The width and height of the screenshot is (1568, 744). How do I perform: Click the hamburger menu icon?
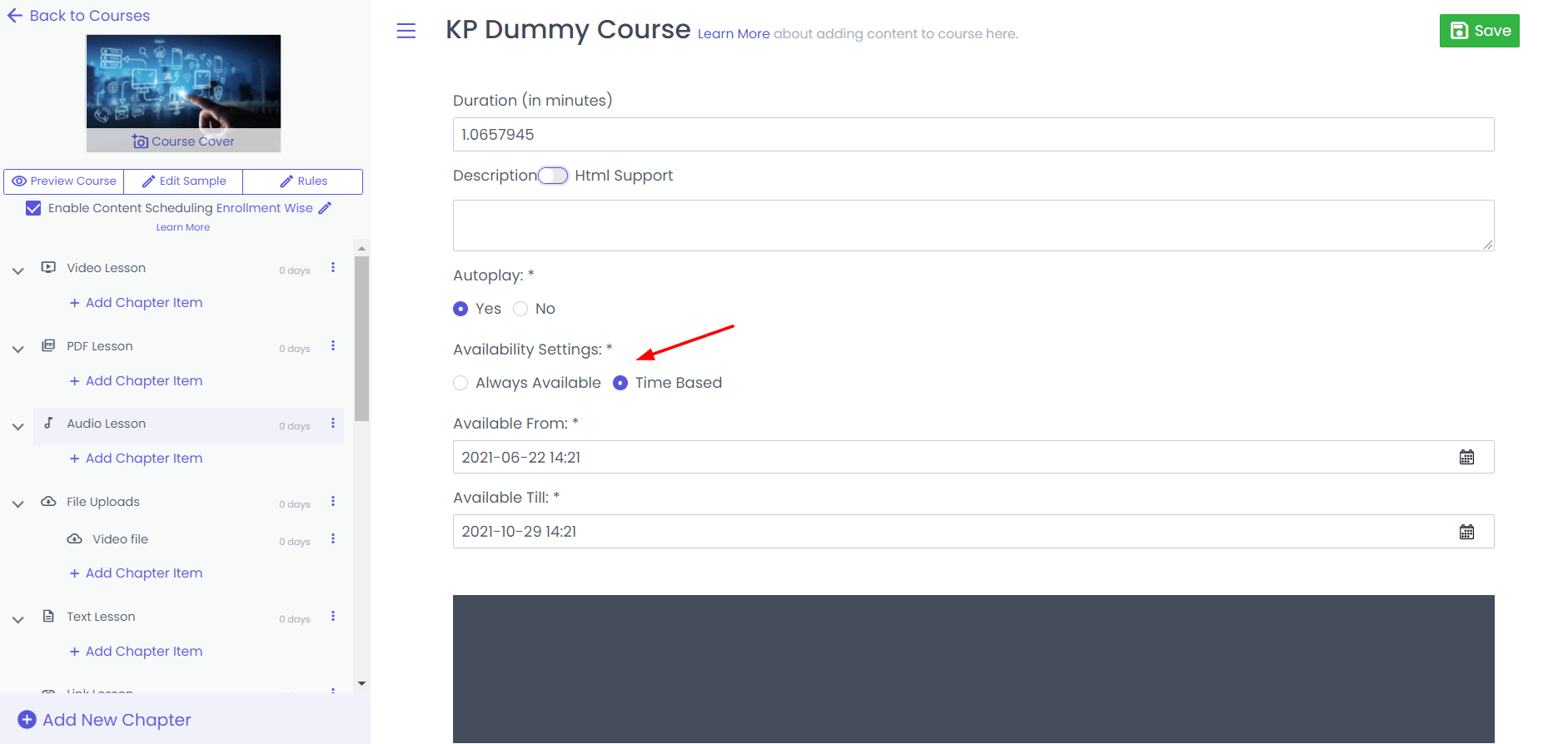[406, 31]
